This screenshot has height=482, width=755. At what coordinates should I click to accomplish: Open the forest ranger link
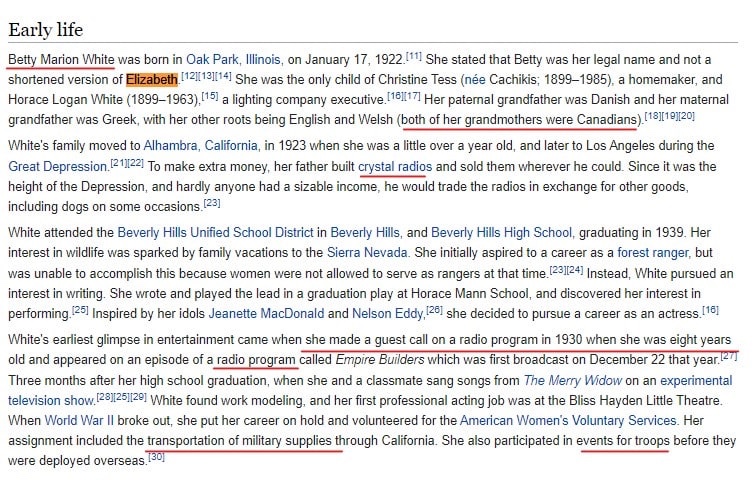coord(653,253)
